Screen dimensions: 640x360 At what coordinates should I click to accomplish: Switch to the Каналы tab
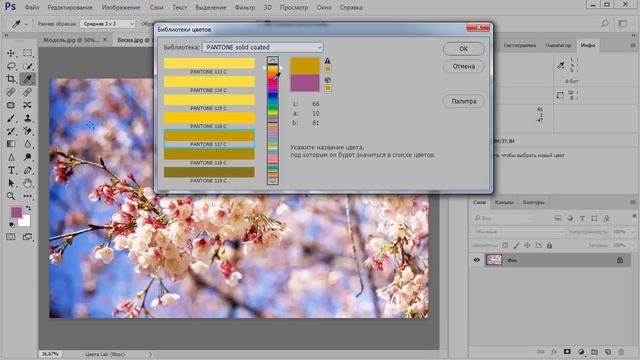pyautogui.click(x=504, y=202)
